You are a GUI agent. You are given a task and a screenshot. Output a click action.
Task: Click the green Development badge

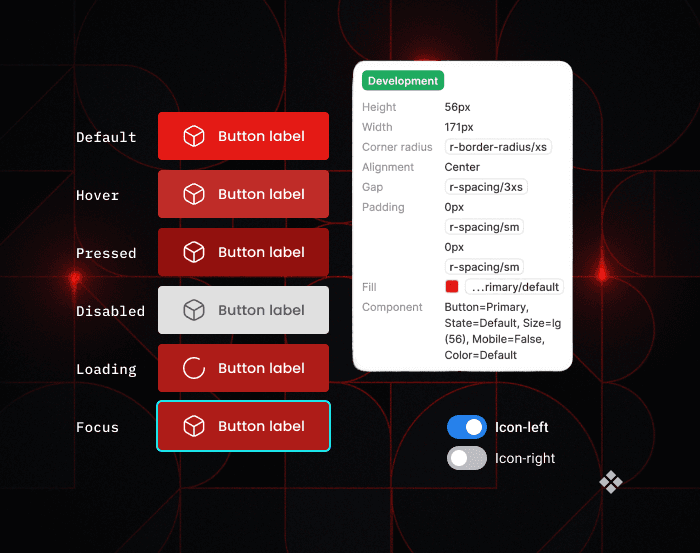[403, 81]
